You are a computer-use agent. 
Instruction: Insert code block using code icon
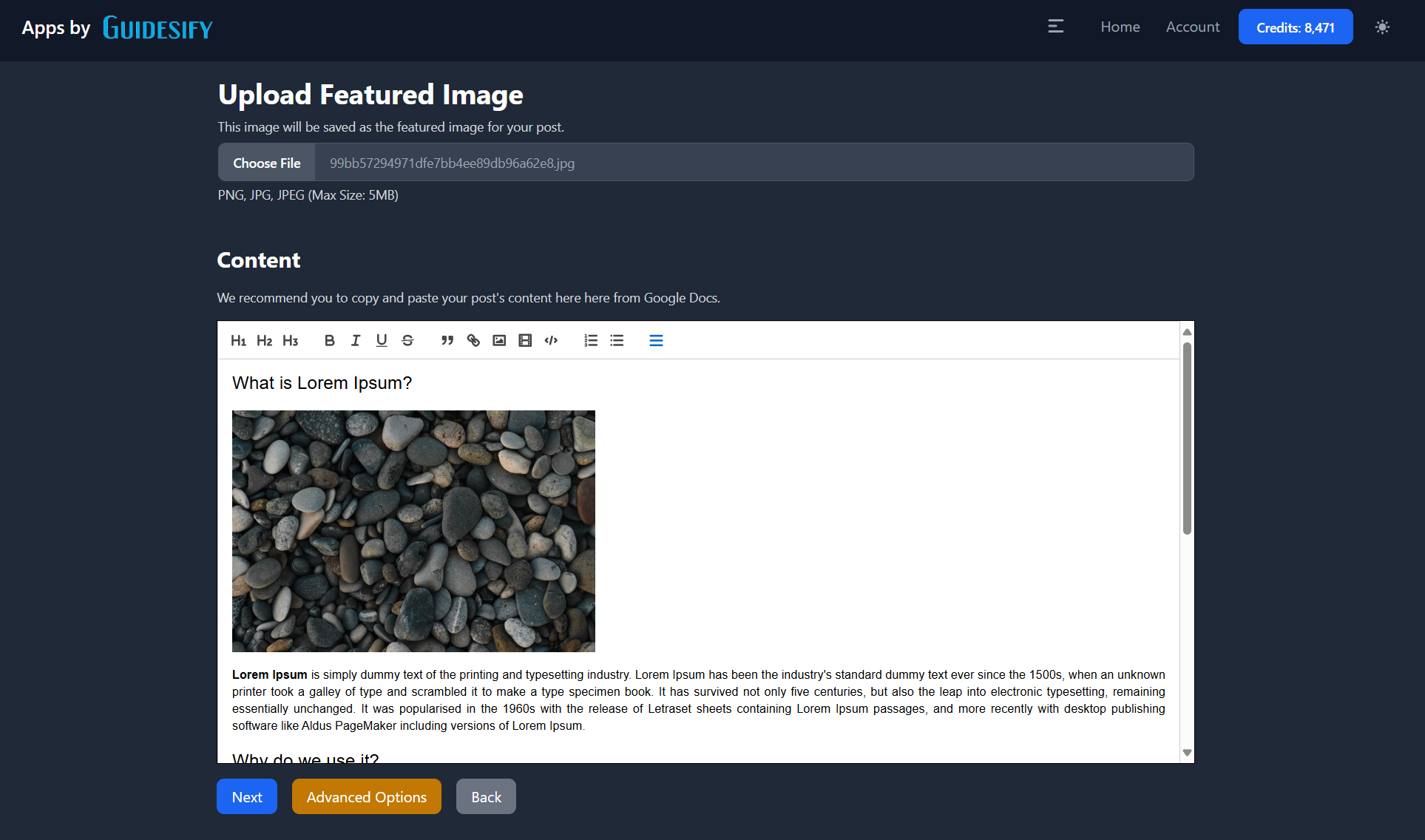click(x=551, y=341)
